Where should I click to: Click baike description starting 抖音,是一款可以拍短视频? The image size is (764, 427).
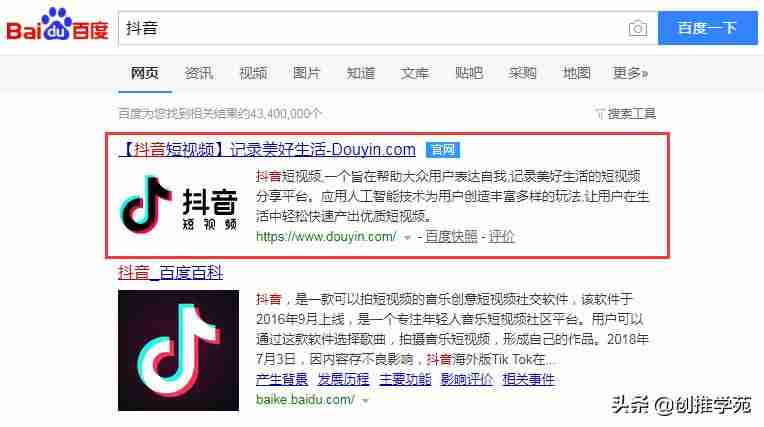(452, 329)
